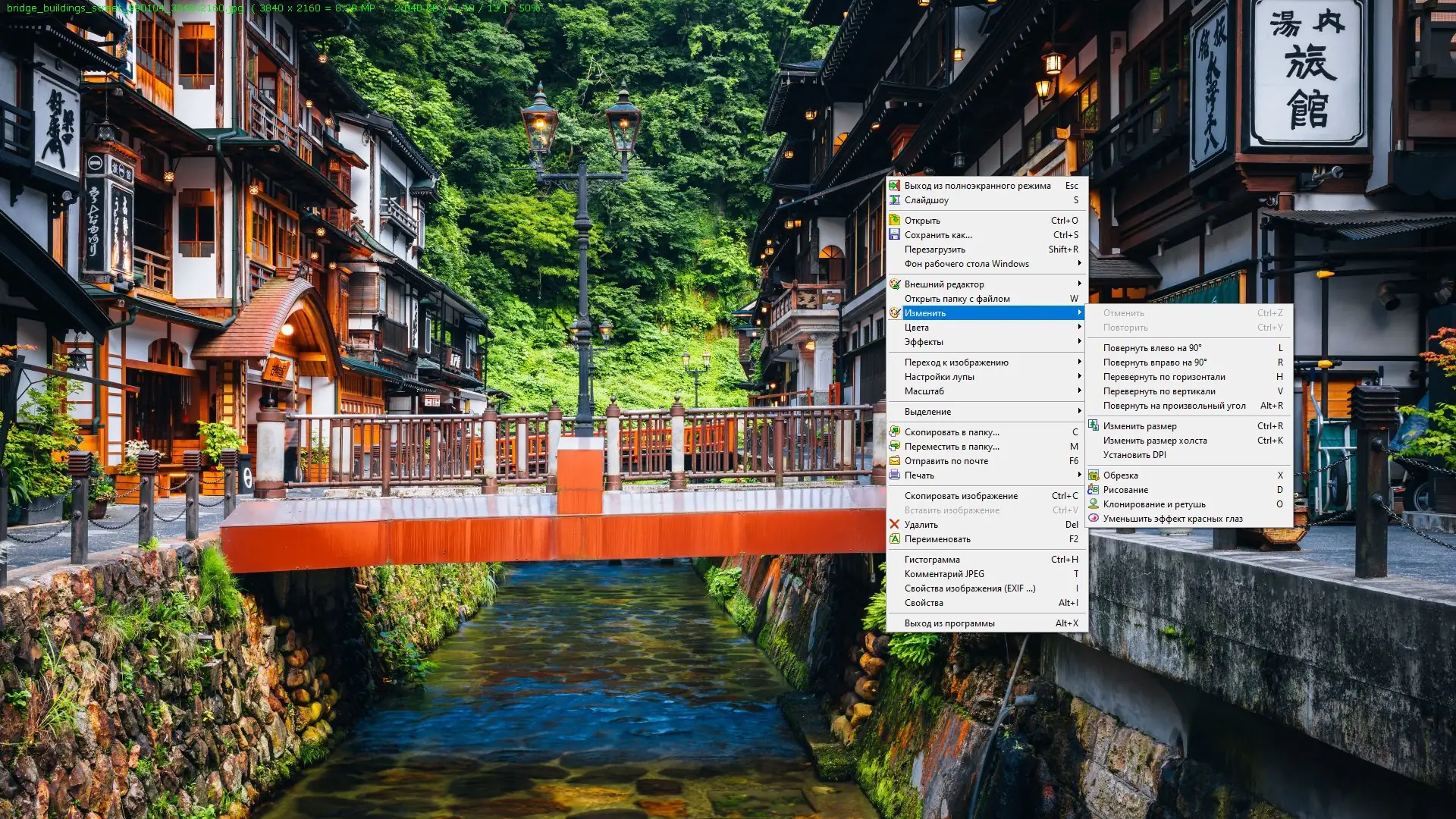Expand the Цвета submenu arrow
Viewport: 1456px width, 819px height.
(x=1079, y=328)
